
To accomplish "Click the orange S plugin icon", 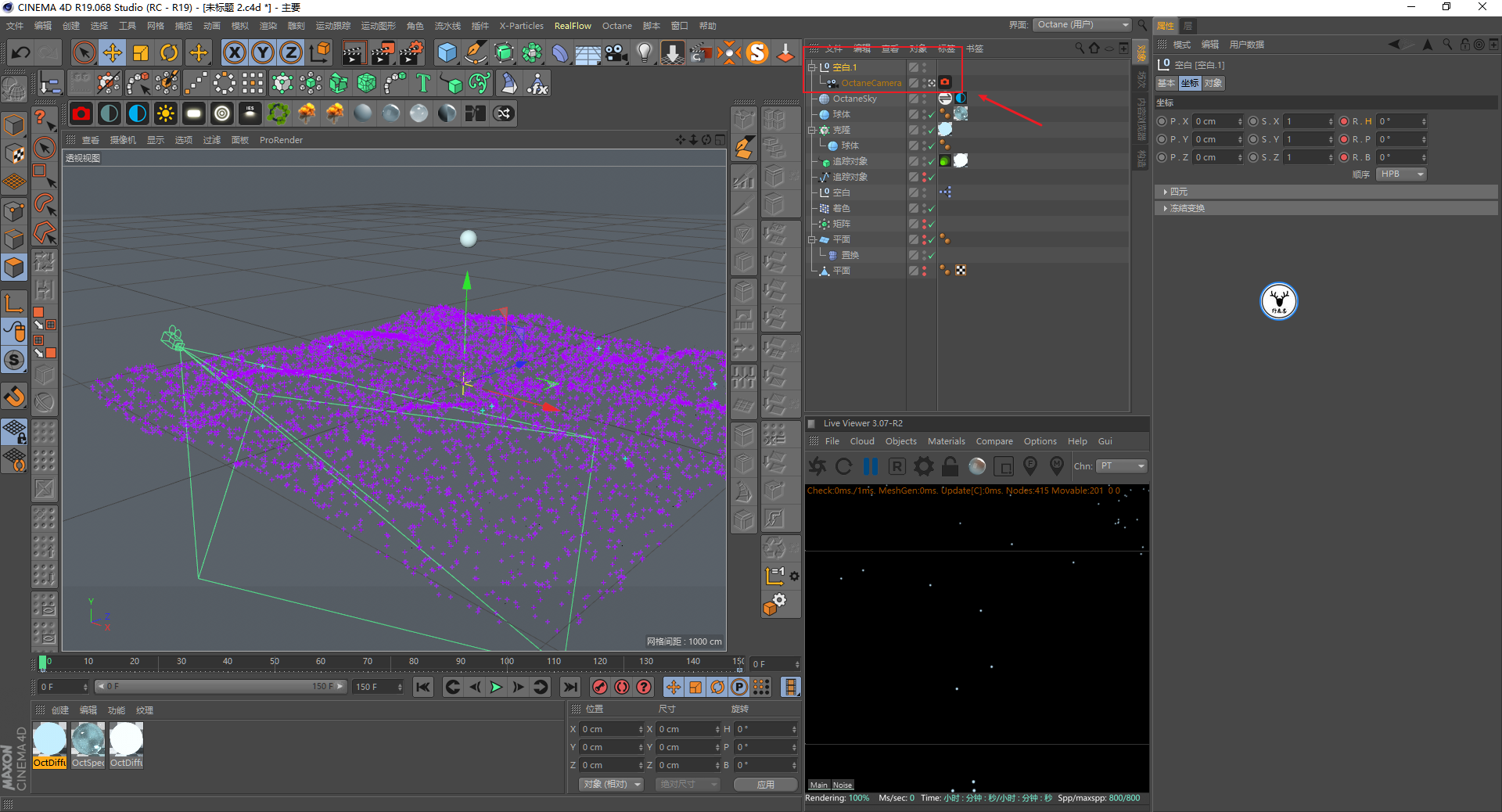I will pyautogui.click(x=757, y=53).
